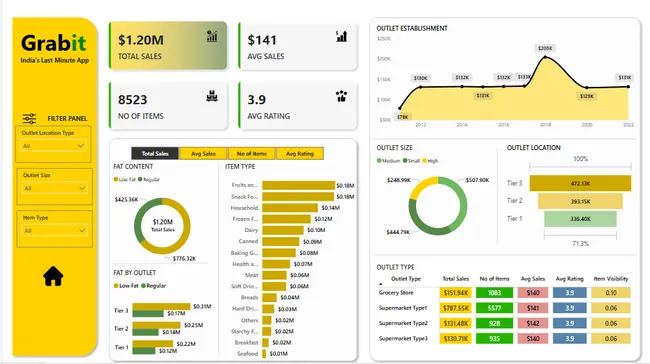Image resolution: width=650 pixels, height=364 pixels.
Task: Open the Outlet Location Type dropdown
Action: 53,146
